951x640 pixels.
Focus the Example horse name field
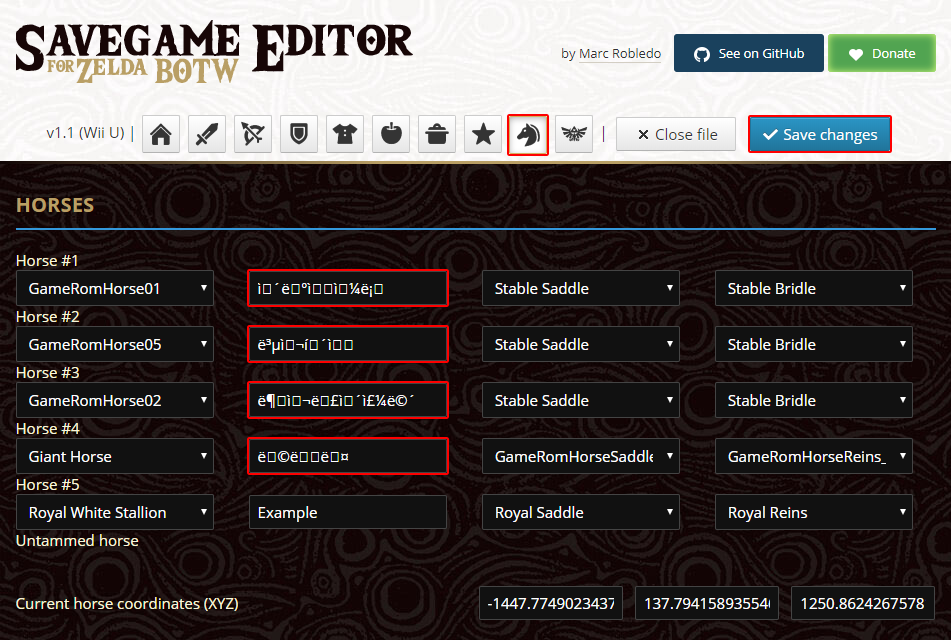pos(348,512)
